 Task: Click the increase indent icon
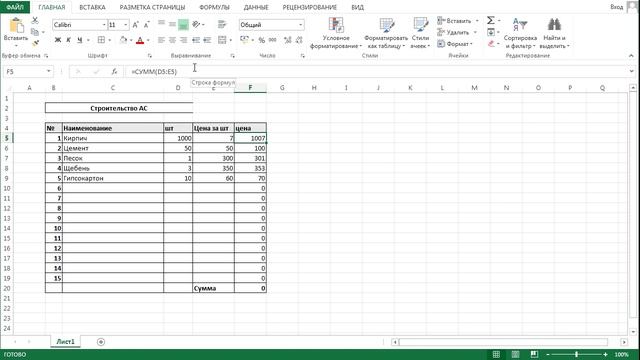tap(207, 40)
